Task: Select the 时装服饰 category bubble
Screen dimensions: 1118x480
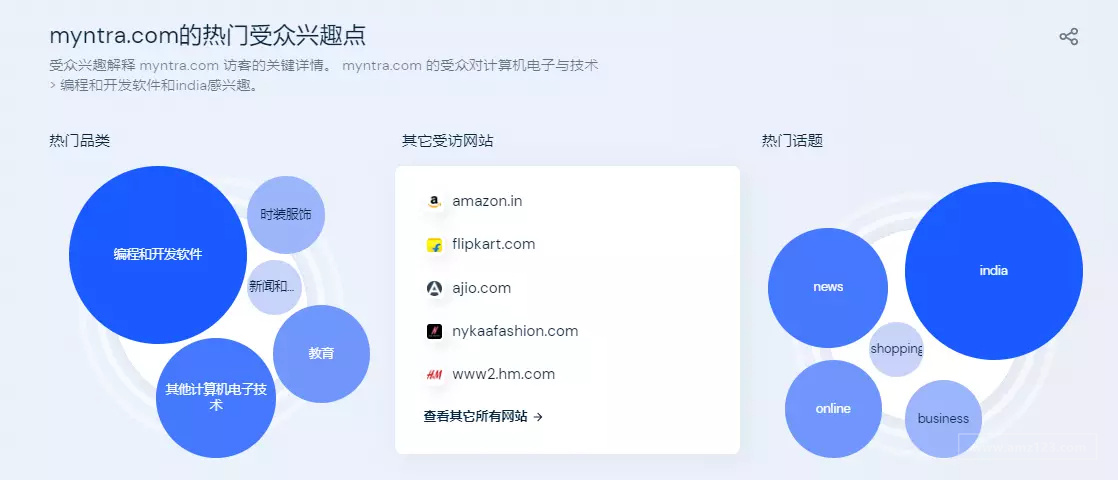Action: pyautogui.click(x=286, y=215)
